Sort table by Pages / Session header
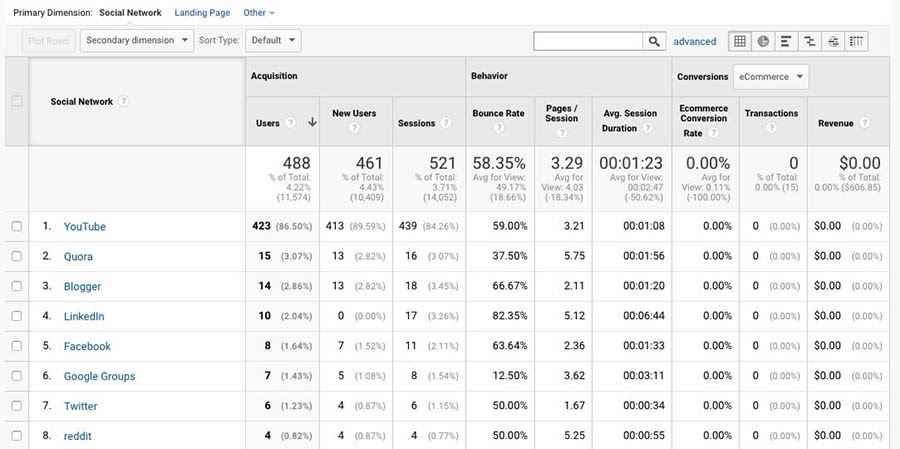 [562, 113]
